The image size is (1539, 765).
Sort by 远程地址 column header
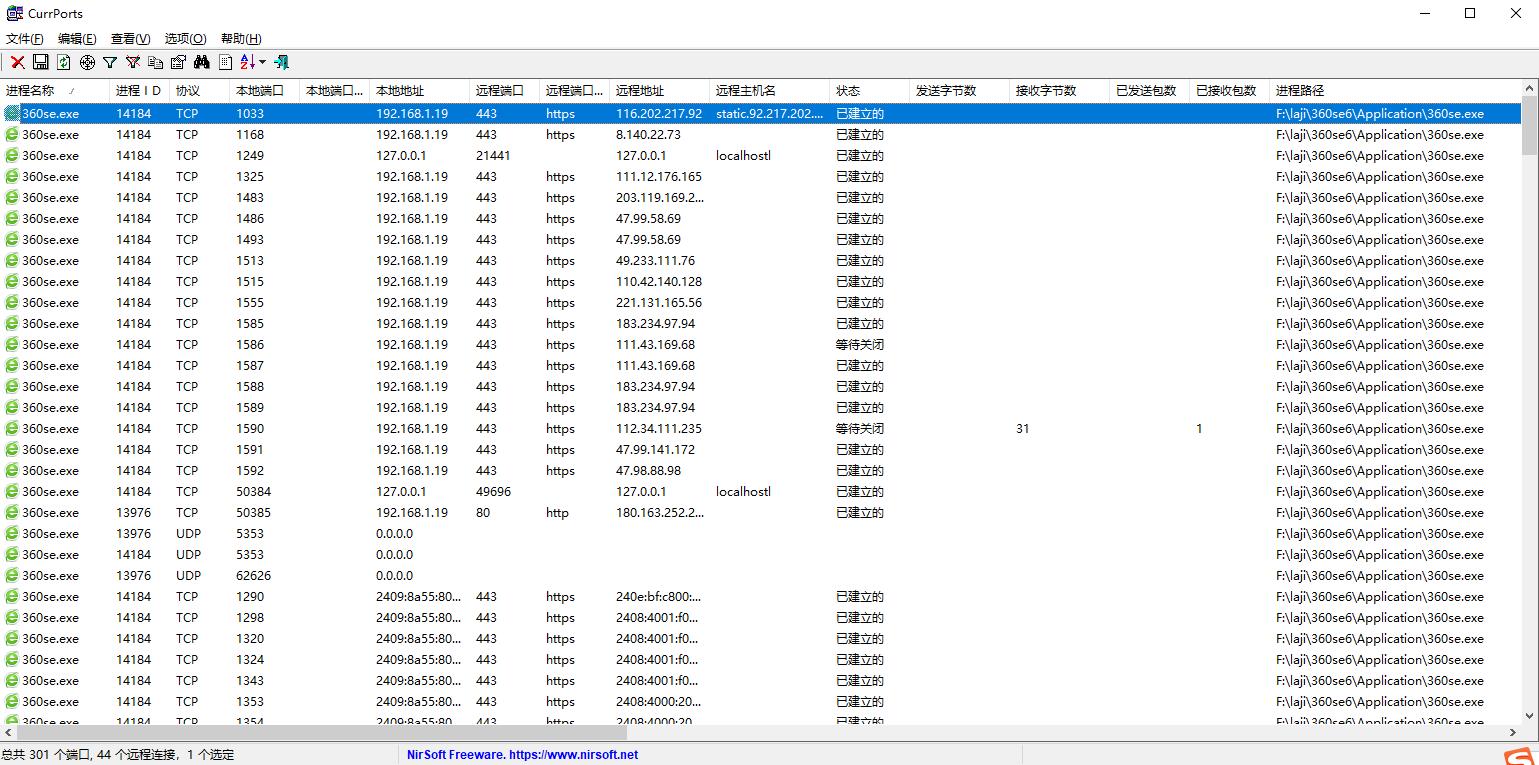point(640,90)
